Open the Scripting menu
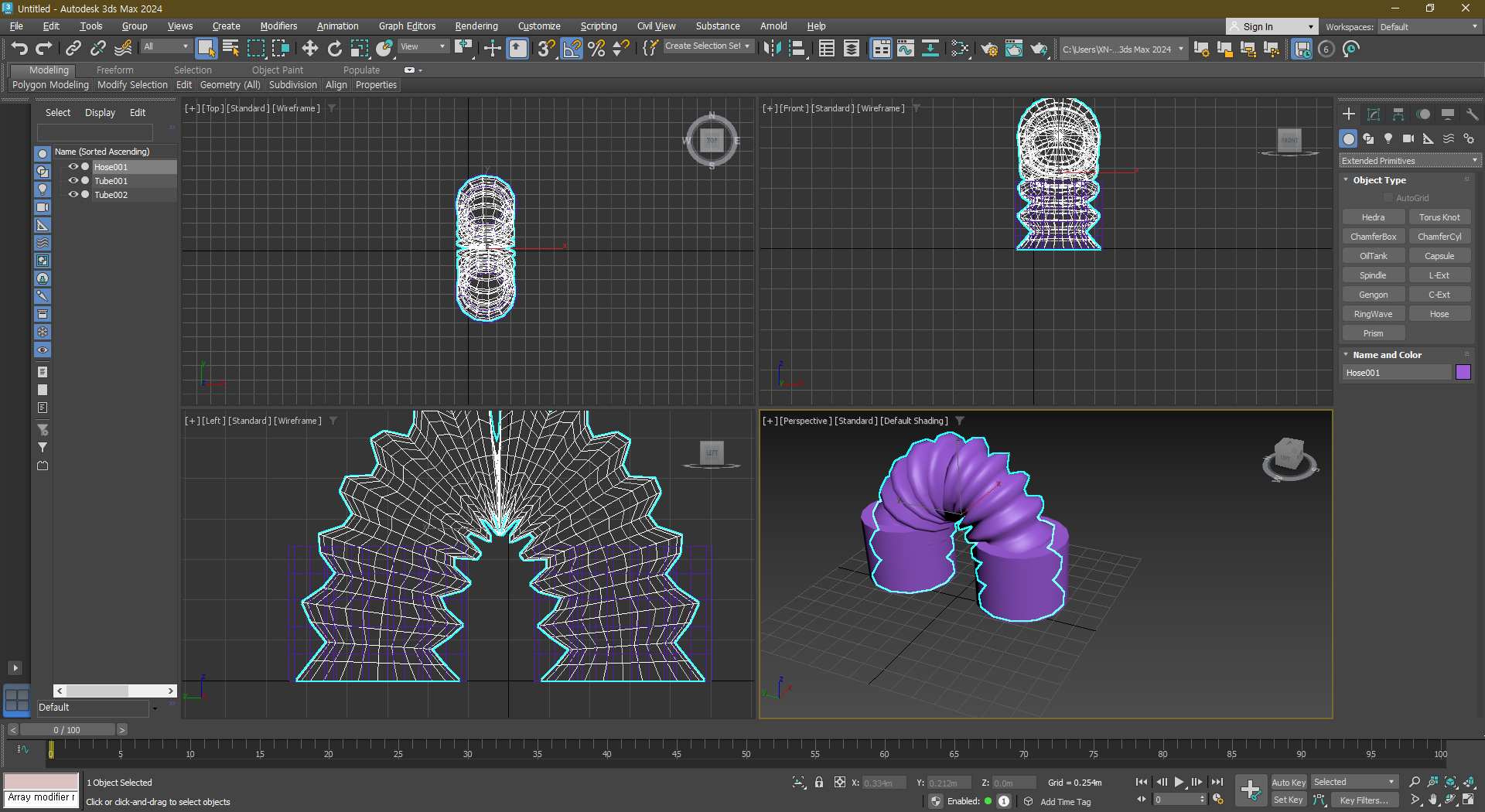Viewport: 1485px width, 812px height. (x=599, y=26)
